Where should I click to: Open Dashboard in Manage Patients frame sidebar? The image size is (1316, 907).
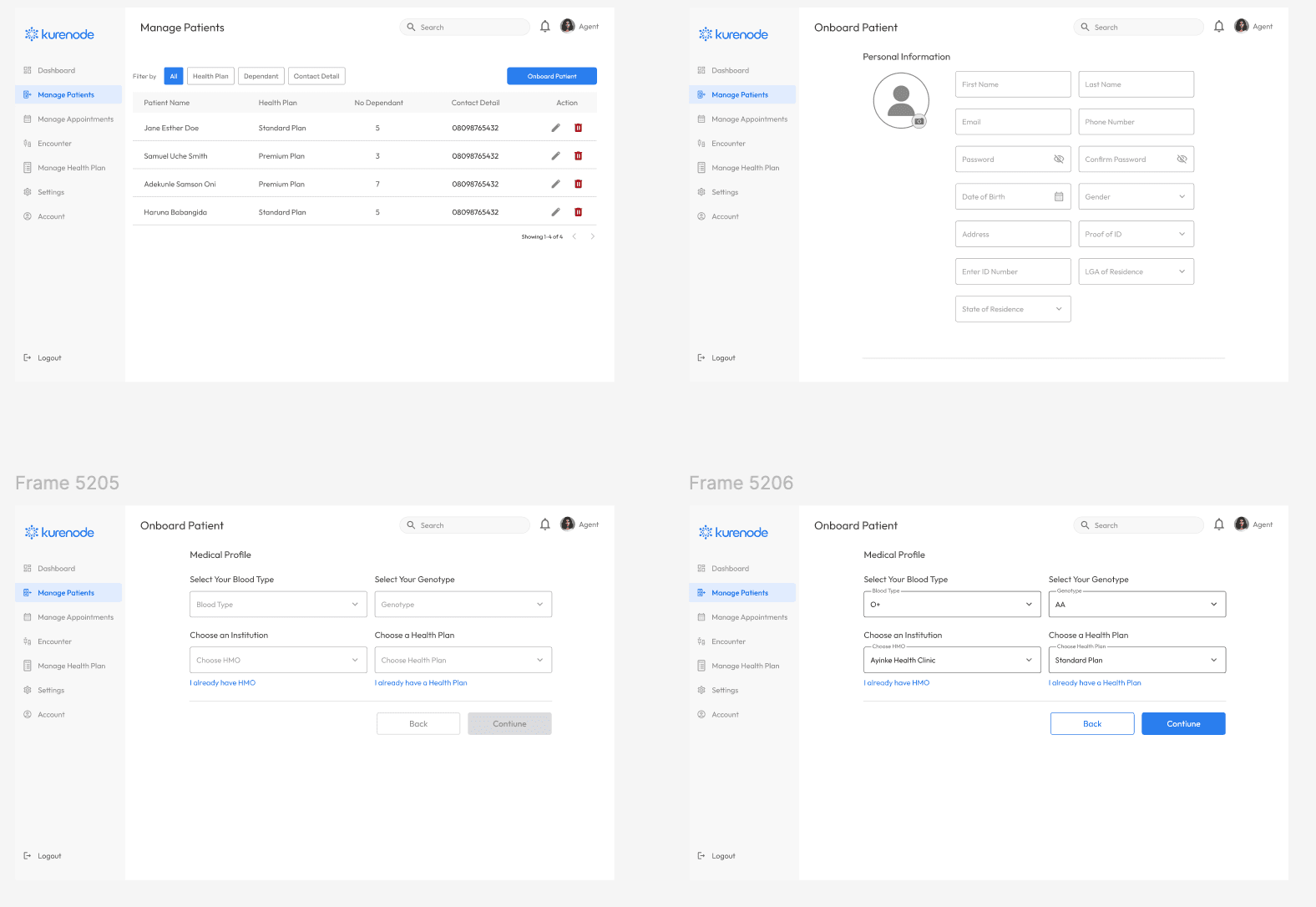(x=68, y=71)
